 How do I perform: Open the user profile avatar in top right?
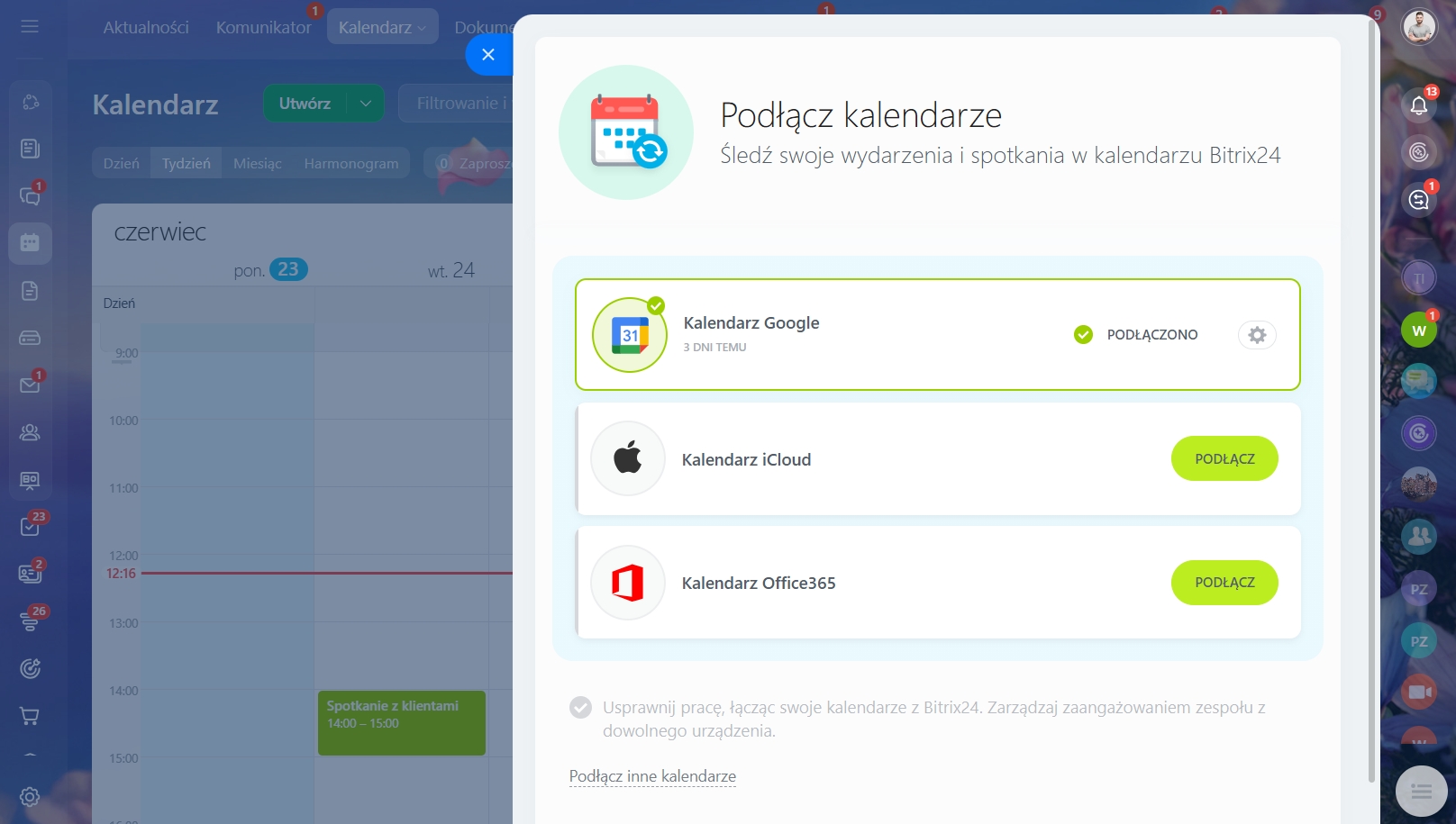tap(1419, 27)
